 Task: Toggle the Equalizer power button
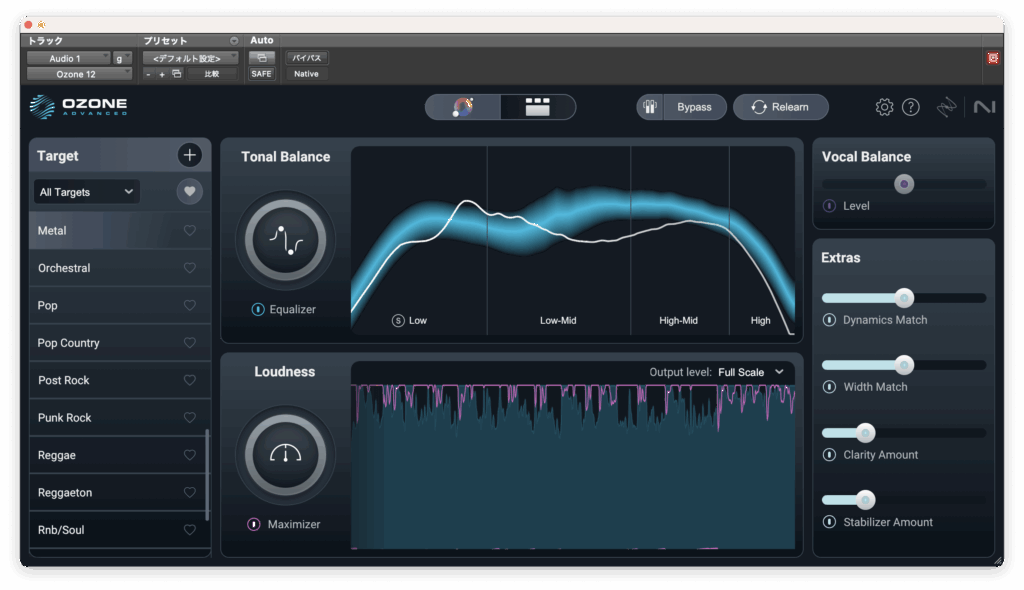click(x=258, y=310)
